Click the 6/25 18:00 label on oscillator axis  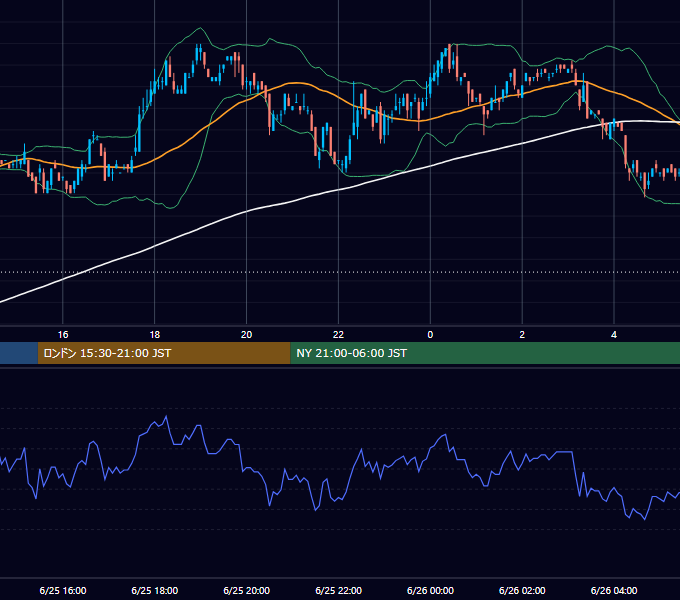point(155,590)
